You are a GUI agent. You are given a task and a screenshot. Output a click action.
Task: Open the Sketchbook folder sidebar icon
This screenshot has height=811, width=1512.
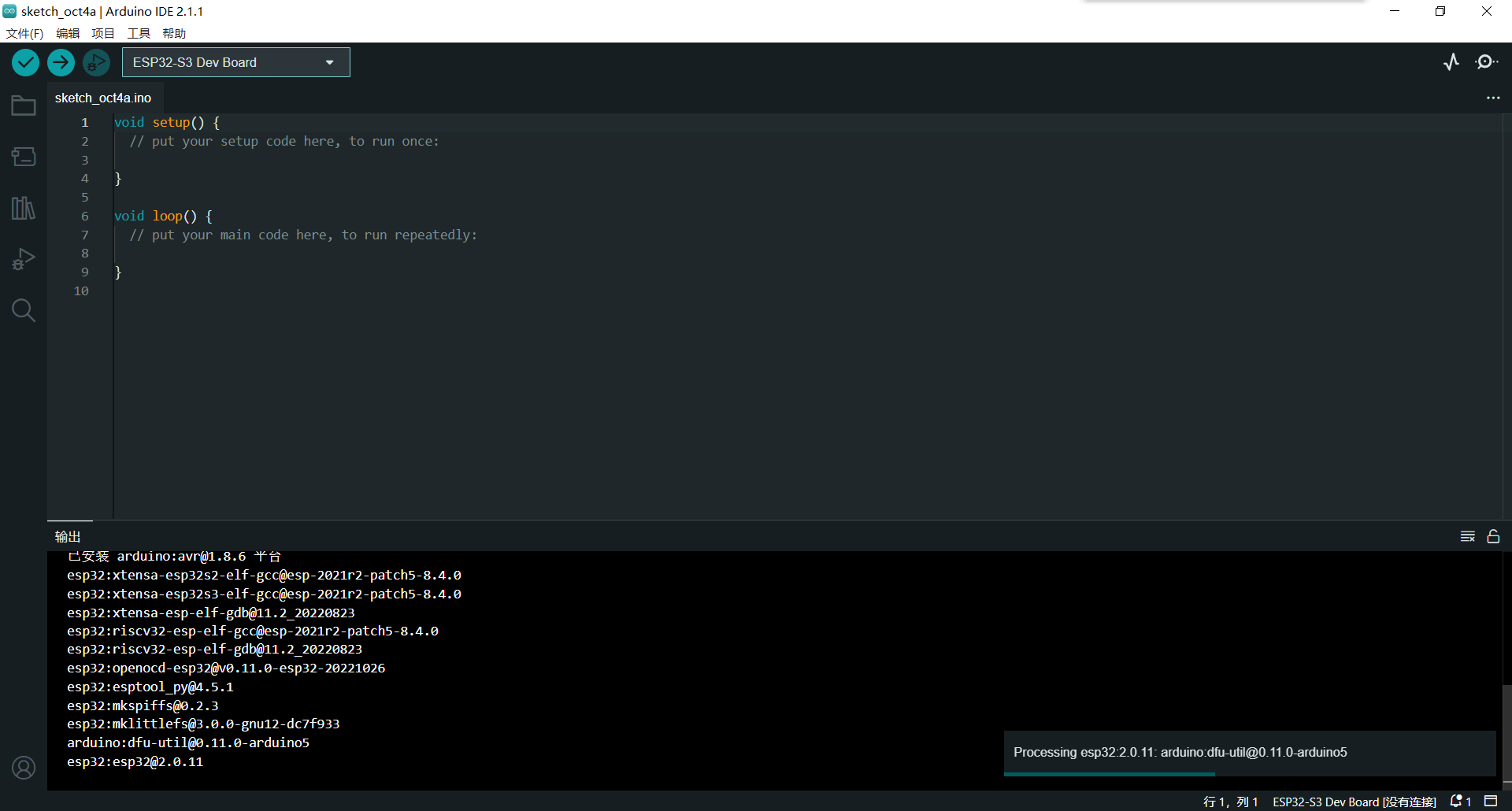pyautogui.click(x=24, y=106)
